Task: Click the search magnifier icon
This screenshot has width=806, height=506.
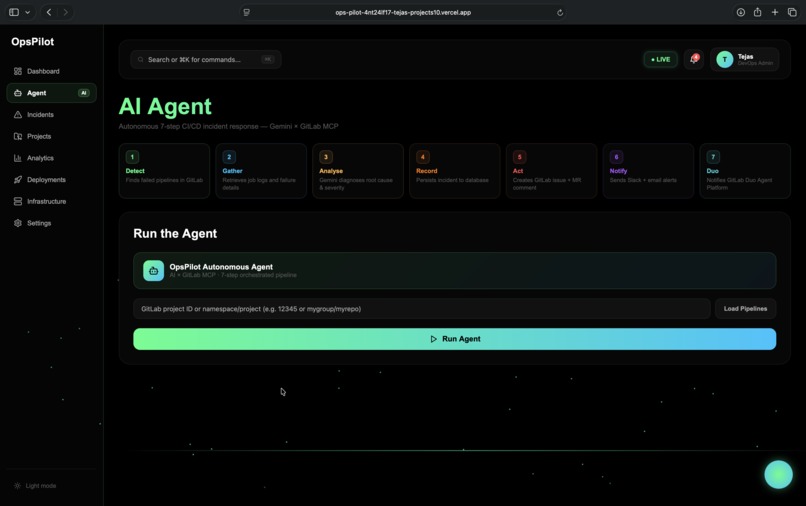Action: (x=140, y=60)
